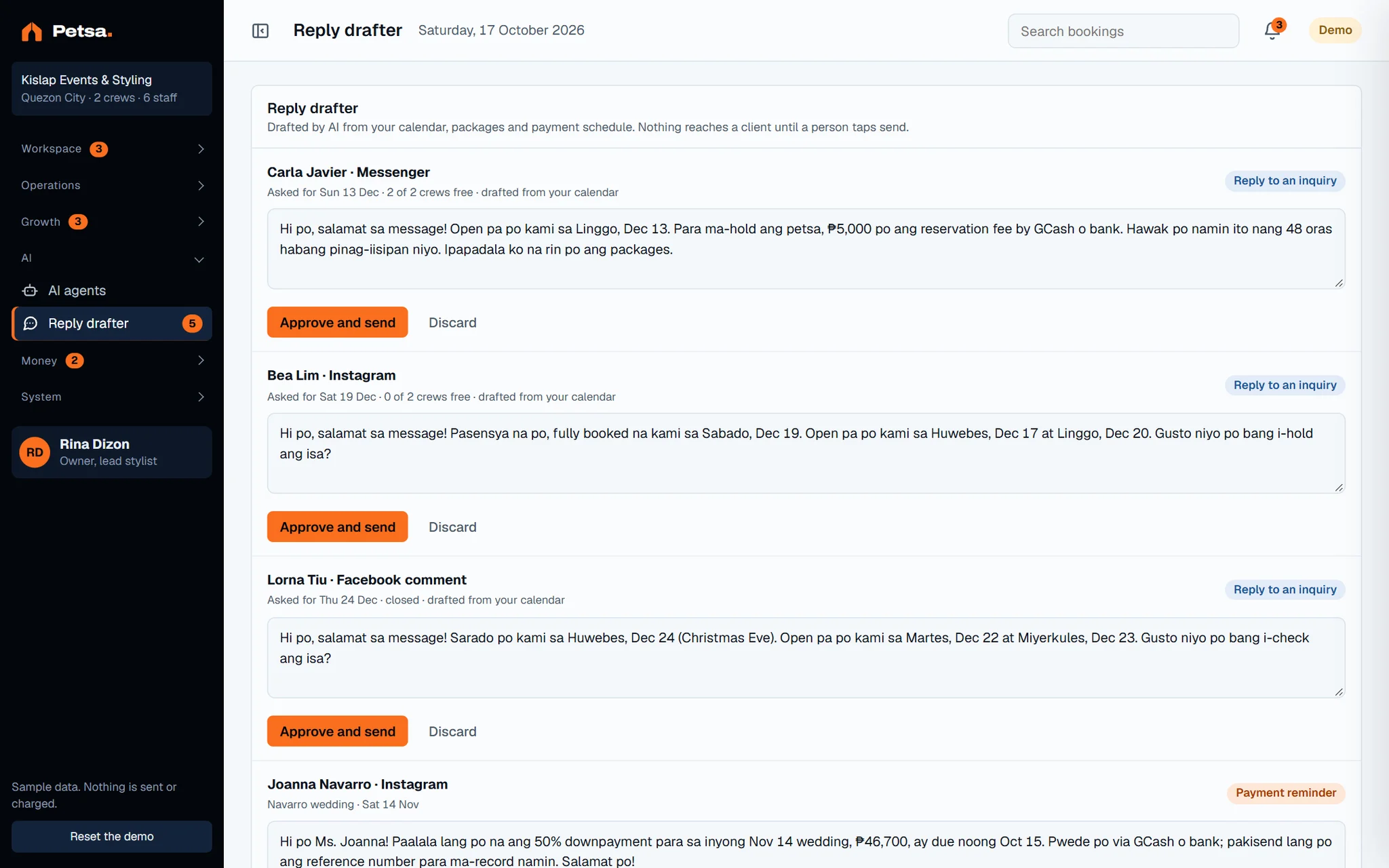Approve and send Bea Lim's reply

tap(337, 527)
